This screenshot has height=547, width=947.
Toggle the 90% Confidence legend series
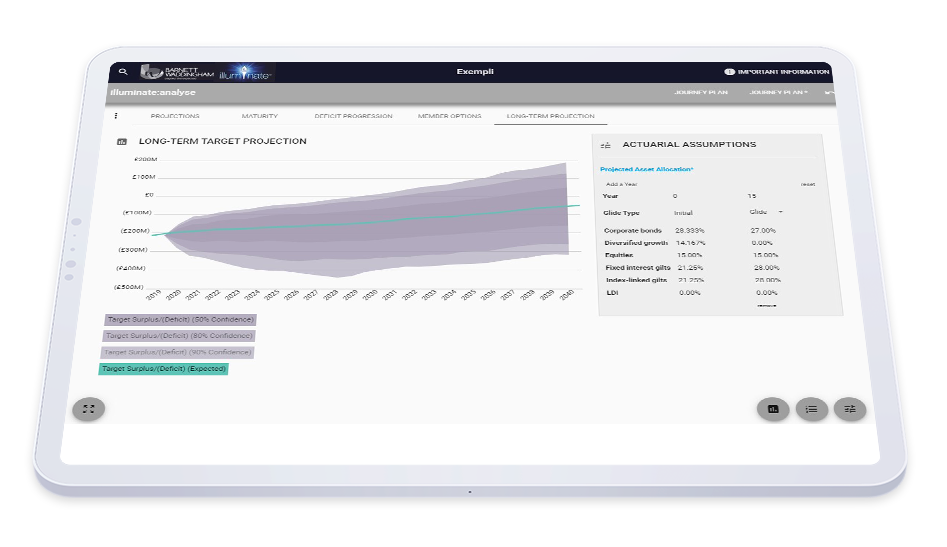177,352
